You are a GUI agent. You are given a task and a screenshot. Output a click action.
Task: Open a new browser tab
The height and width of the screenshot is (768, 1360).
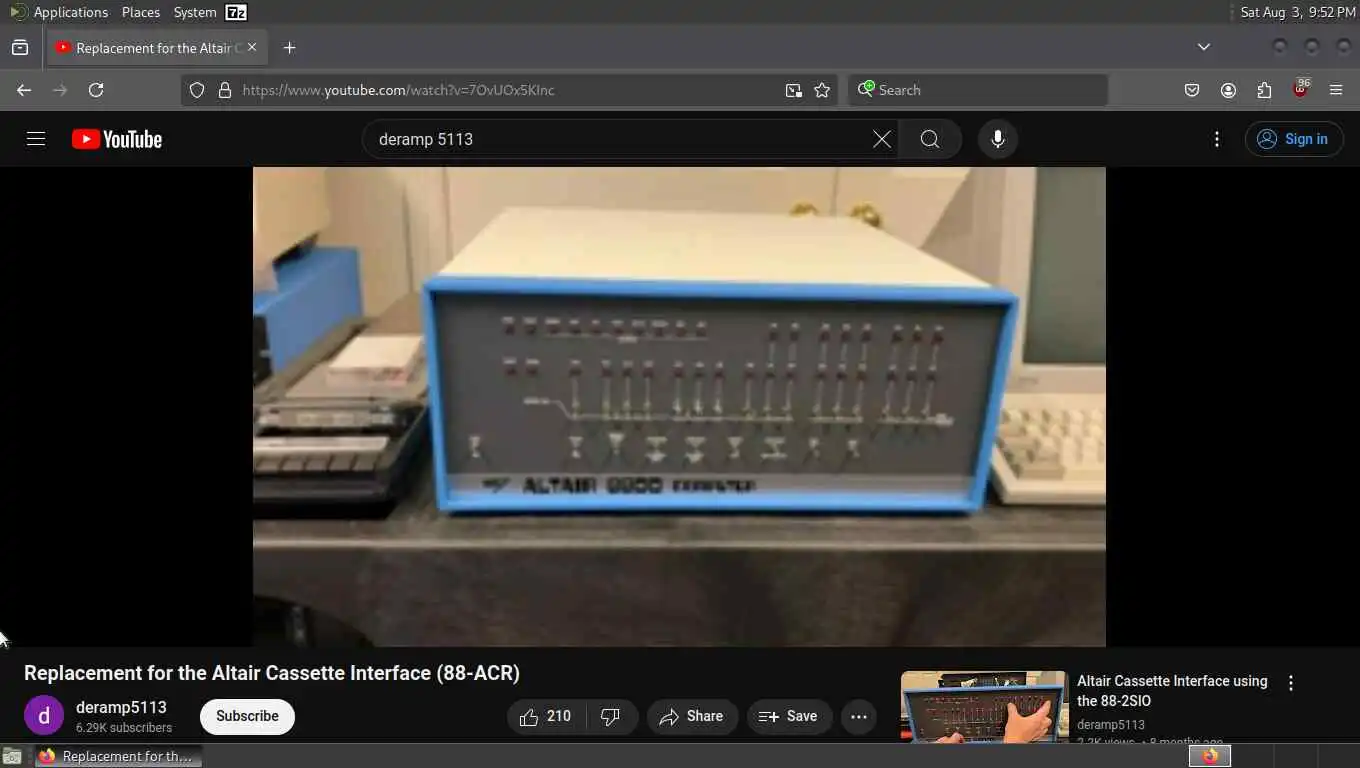(x=289, y=48)
